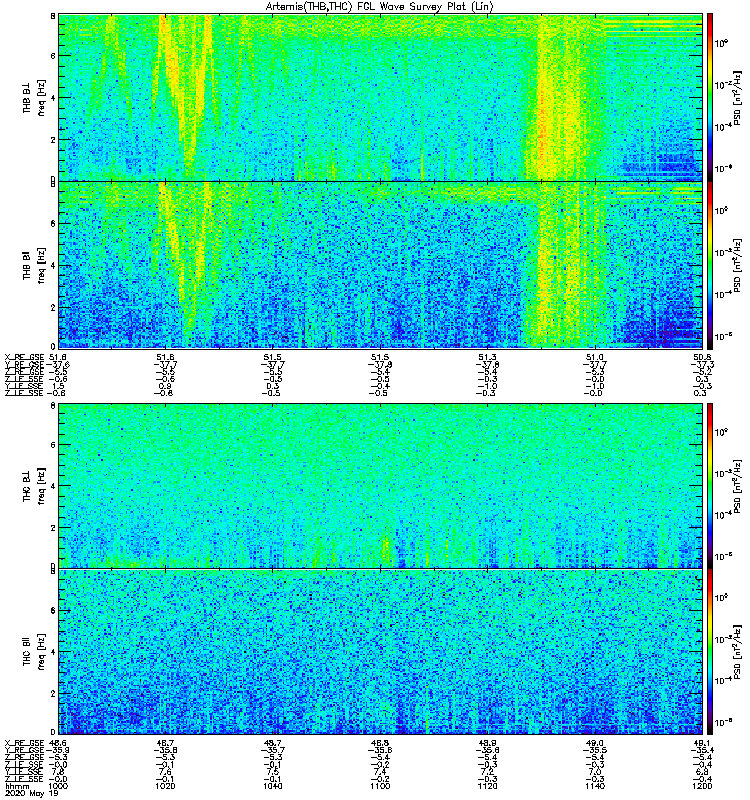Click the THC X_RE_GSE value 48.6
Screen dimensions: 750x800
(58, 743)
